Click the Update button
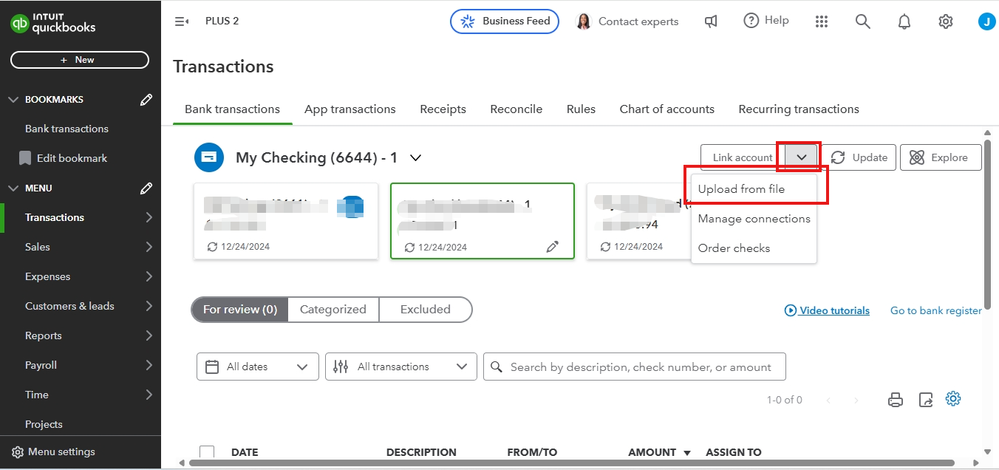 (859, 157)
